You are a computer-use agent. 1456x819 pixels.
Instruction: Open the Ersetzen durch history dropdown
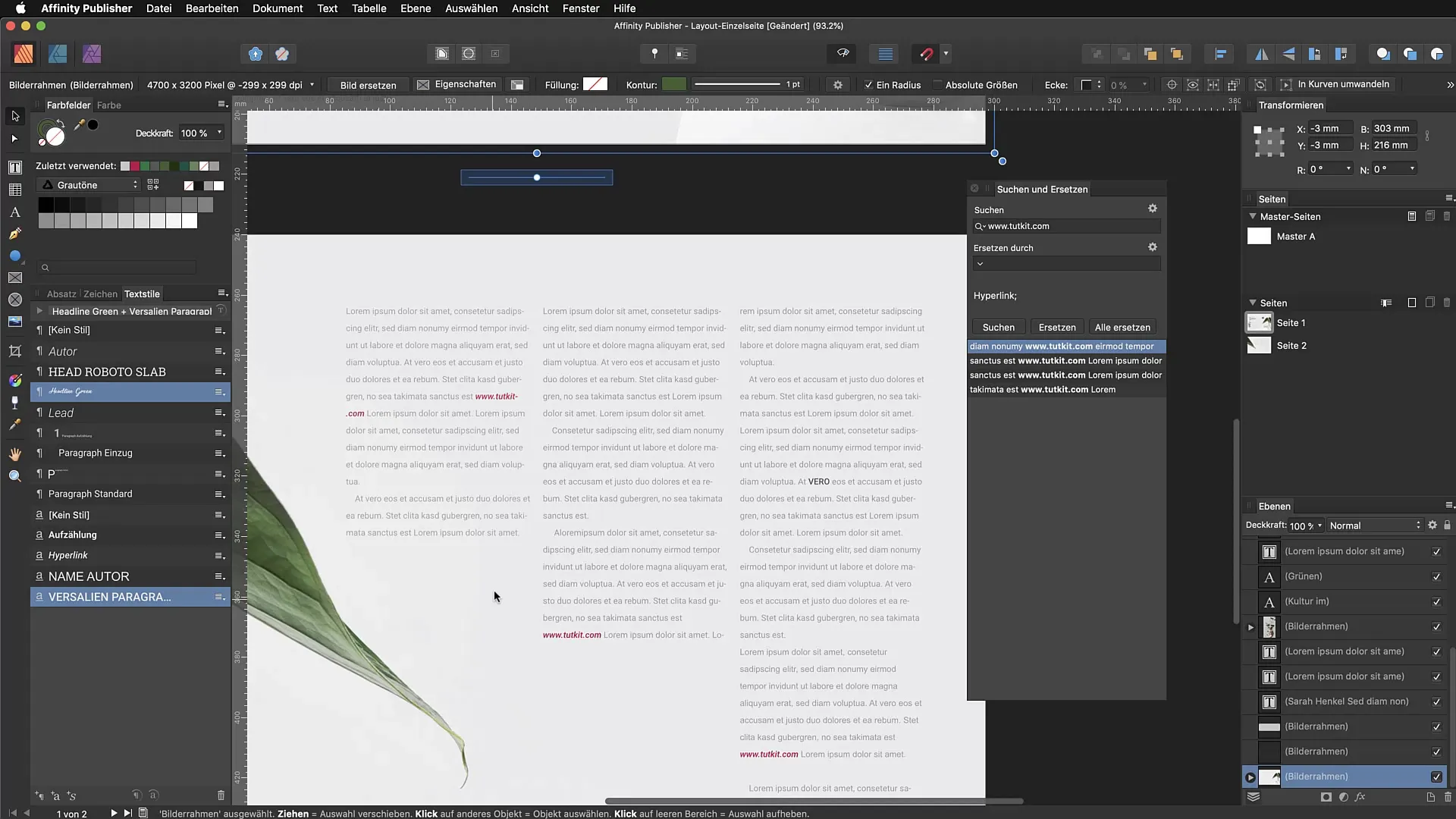tap(980, 264)
